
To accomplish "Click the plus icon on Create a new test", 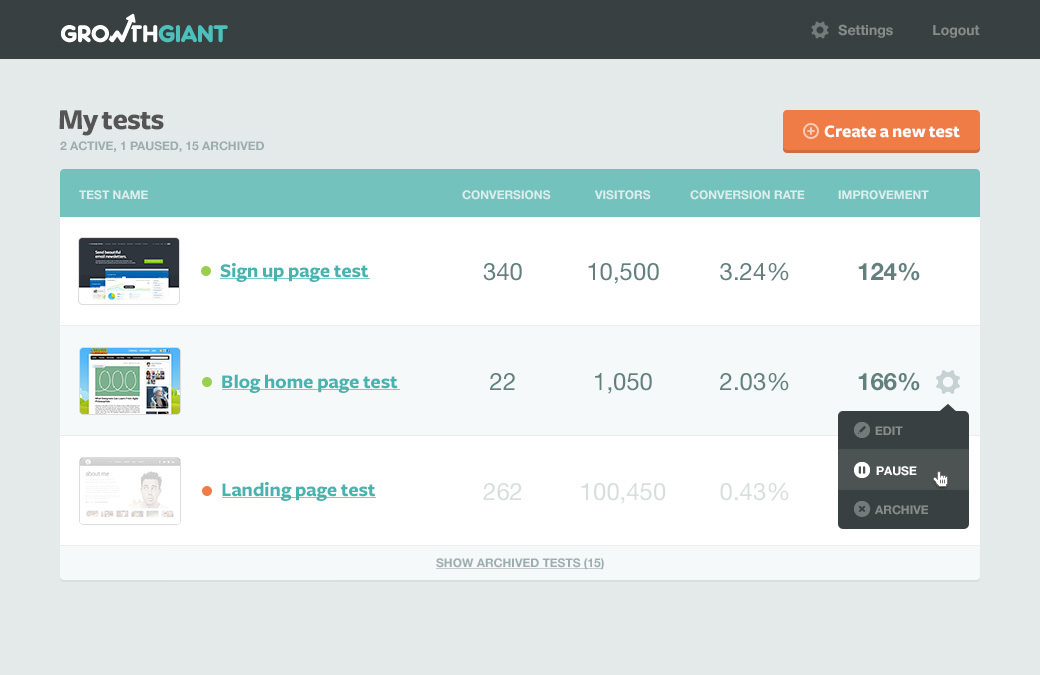I will (811, 131).
